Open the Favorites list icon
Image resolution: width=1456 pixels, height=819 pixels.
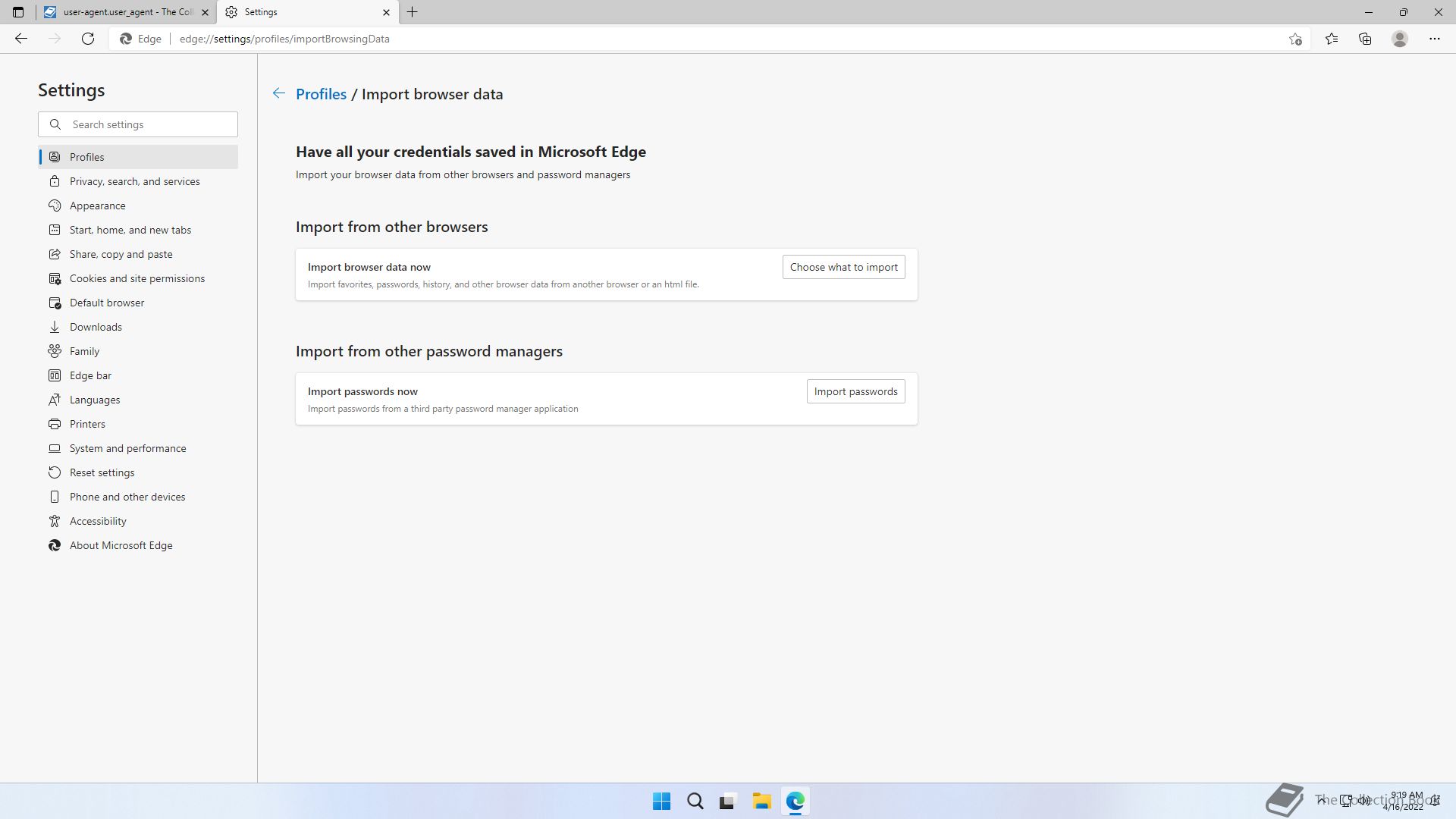1331,39
